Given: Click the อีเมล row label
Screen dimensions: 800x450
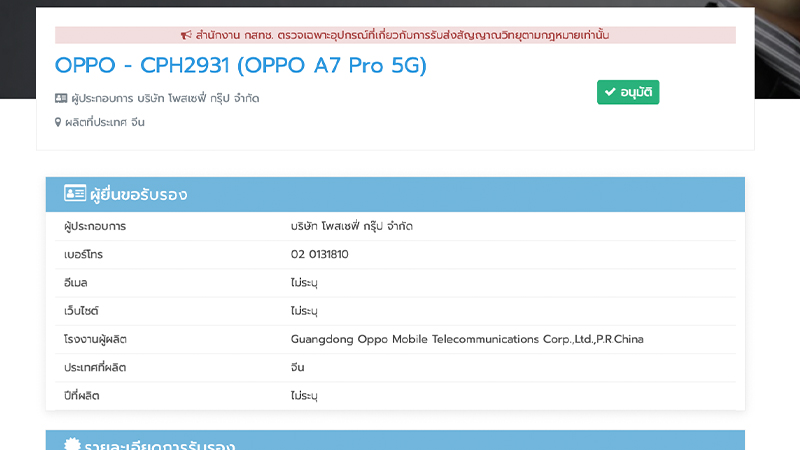Looking at the screenshot, I should [76, 283].
